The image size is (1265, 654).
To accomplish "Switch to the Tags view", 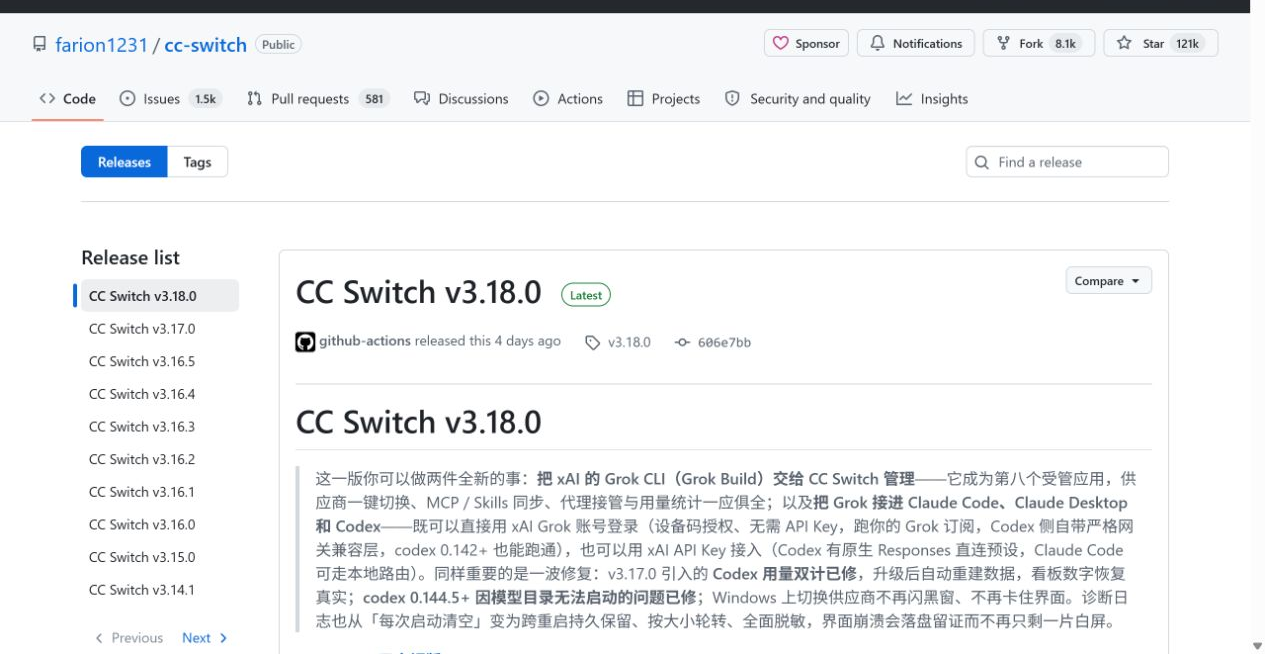I will [197, 162].
